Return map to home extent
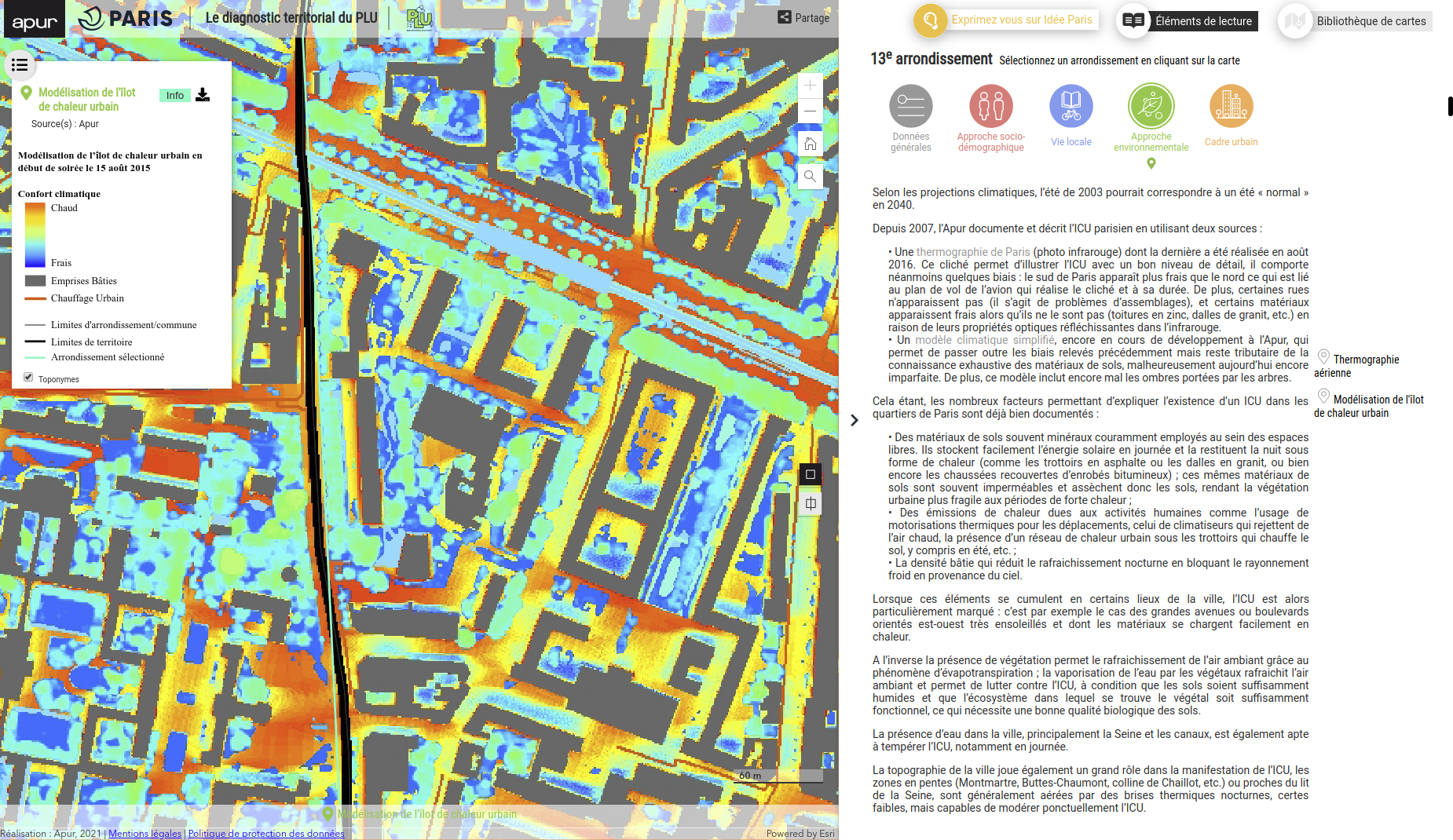The height and width of the screenshot is (840, 1453). point(810,144)
